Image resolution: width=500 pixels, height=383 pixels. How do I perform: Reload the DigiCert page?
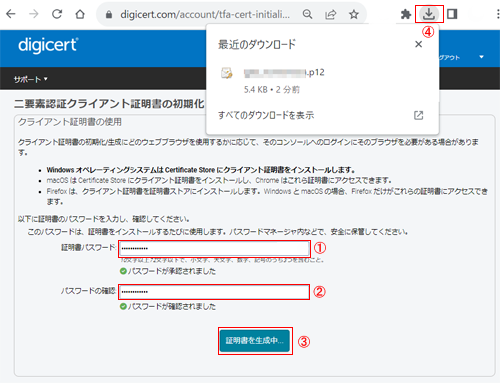(x=57, y=14)
